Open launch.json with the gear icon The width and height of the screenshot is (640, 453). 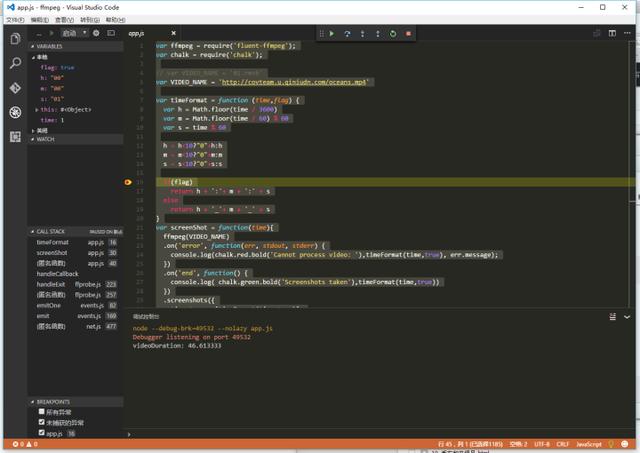tap(96, 33)
